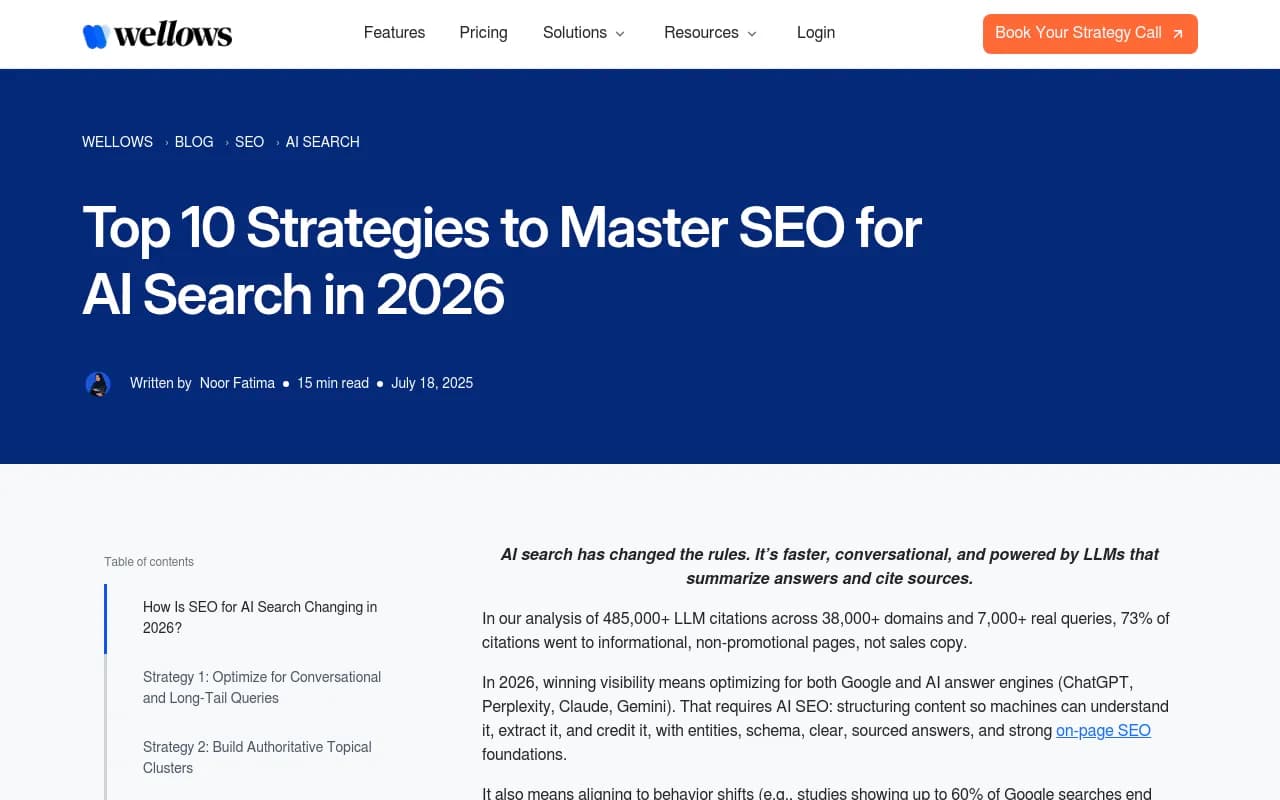Viewport: 1280px width, 800px height.
Task: Select WELLOWS in the breadcrumb trail
Action: pos(117,142)
